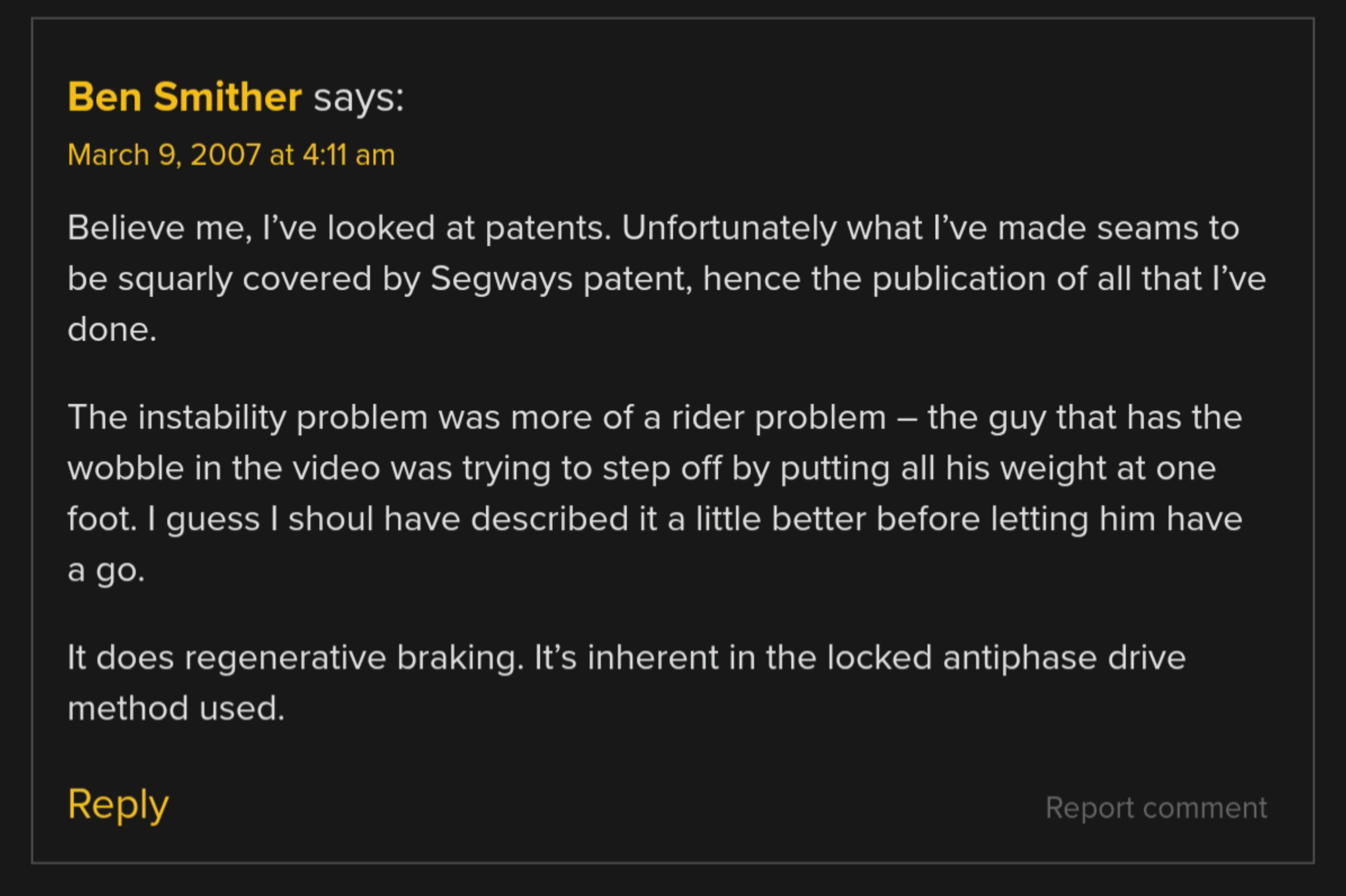Click the line ending "a go."
Image resolution: width=1346 pixels, height=896 pixels.
[x=106, y=571]
